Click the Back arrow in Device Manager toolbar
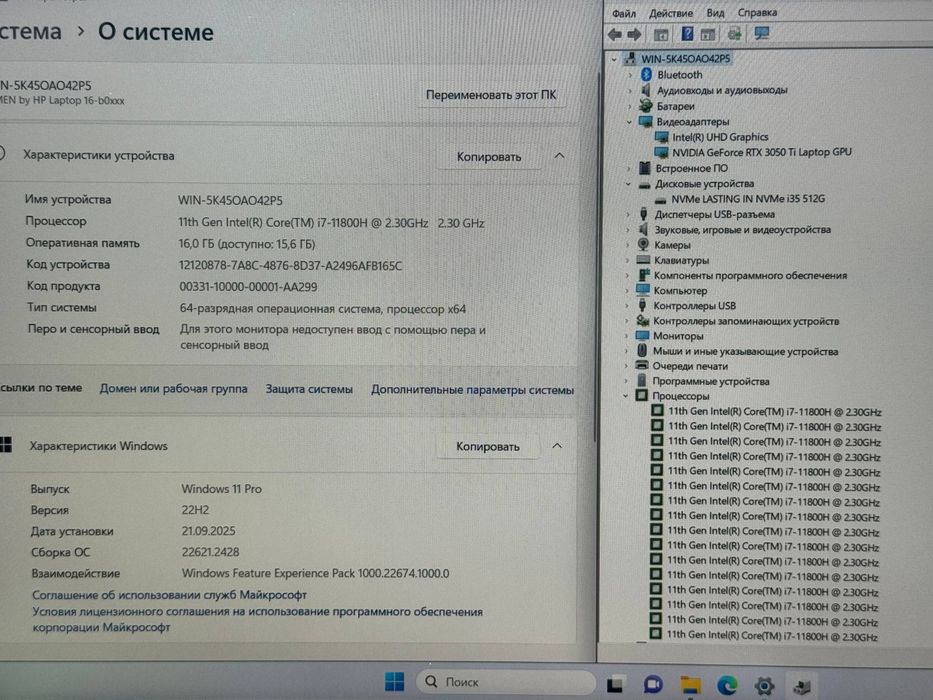 [615, 35]
